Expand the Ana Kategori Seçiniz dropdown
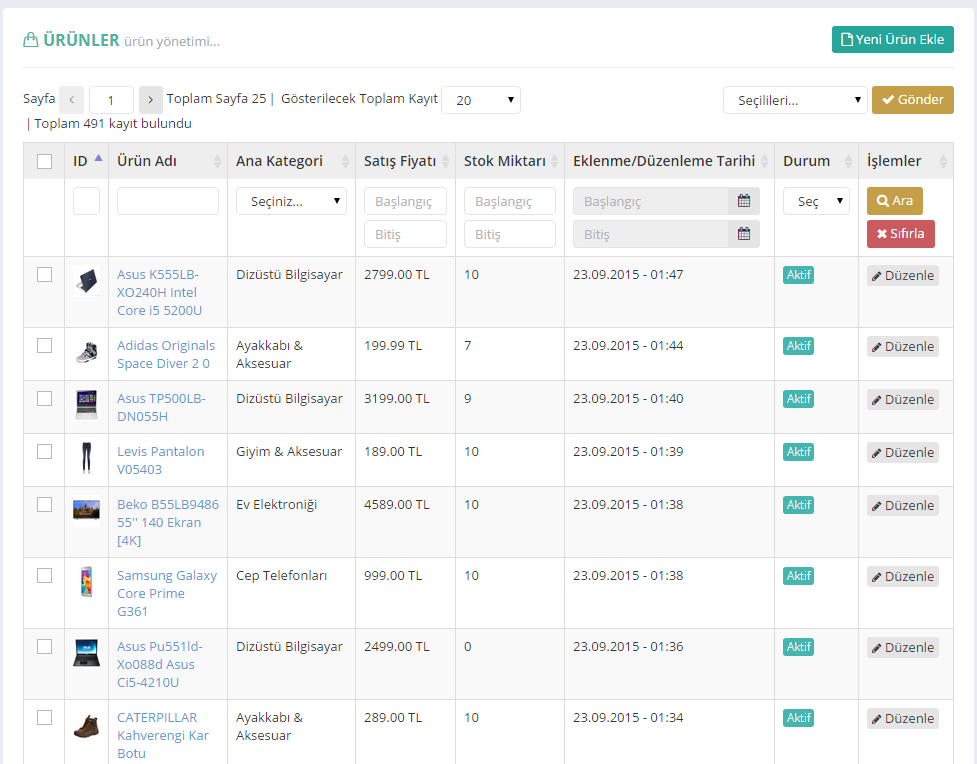977x764 pixels. [x=291, y=201]
